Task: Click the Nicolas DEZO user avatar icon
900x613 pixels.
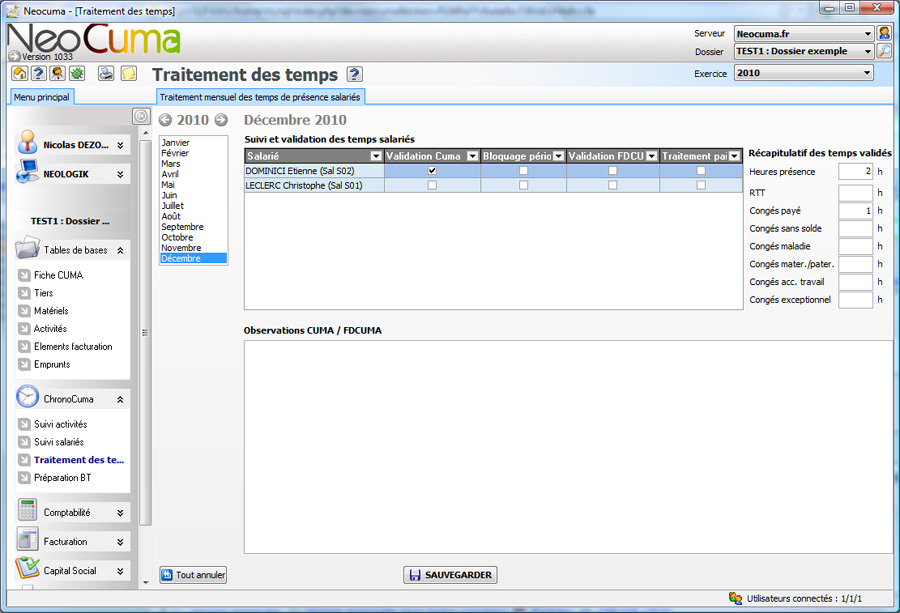Action: [27, 142]
